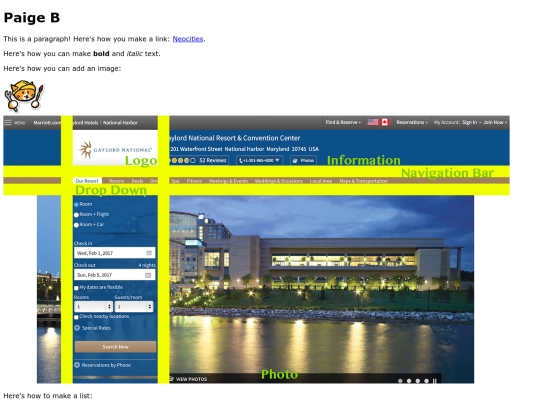Expand the Reservations dropdown
The width and height of the screenshot is (540, 405).
[x=412, y=122]
